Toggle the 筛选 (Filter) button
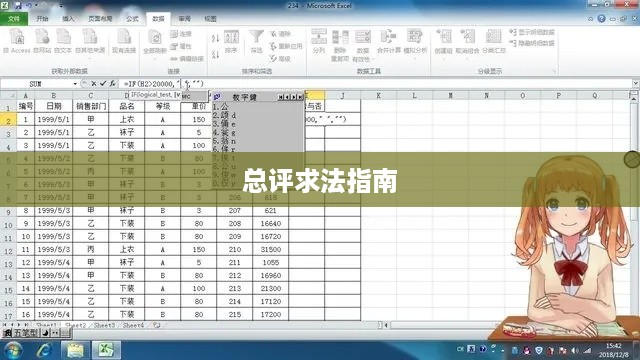Screen dimensions: 640x360 click(x=256, y=42)
